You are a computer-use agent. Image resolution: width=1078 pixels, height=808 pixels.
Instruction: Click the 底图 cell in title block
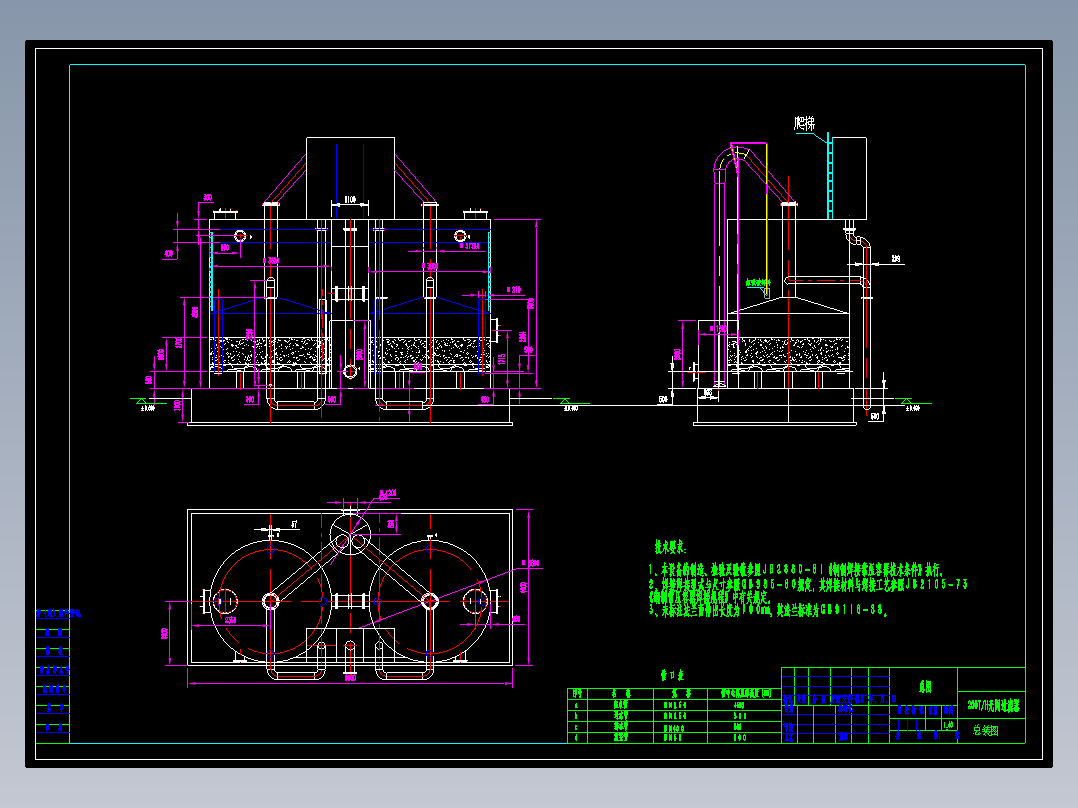click(x=925, y=687)
